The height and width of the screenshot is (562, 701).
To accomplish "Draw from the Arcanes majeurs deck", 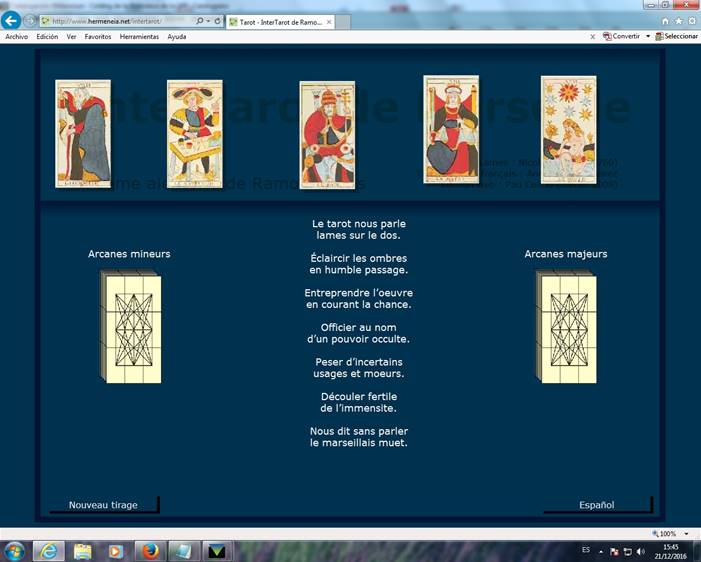I will pos(566,326).
